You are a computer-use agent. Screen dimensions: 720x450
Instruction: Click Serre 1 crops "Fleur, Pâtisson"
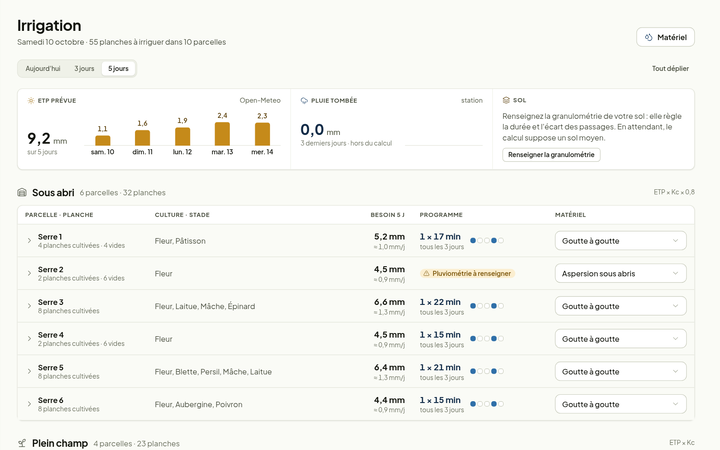pos(180,241)
